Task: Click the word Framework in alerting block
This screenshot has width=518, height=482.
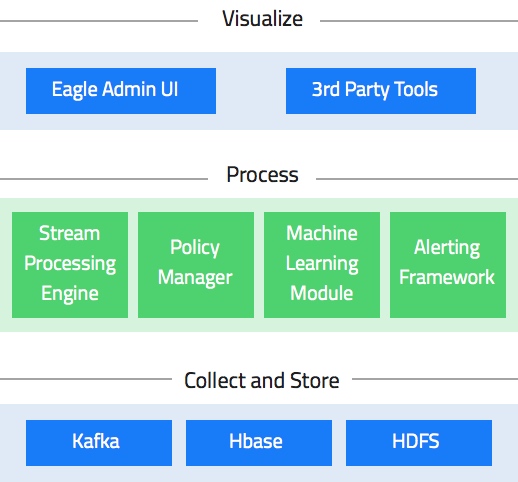Action: 447,277
